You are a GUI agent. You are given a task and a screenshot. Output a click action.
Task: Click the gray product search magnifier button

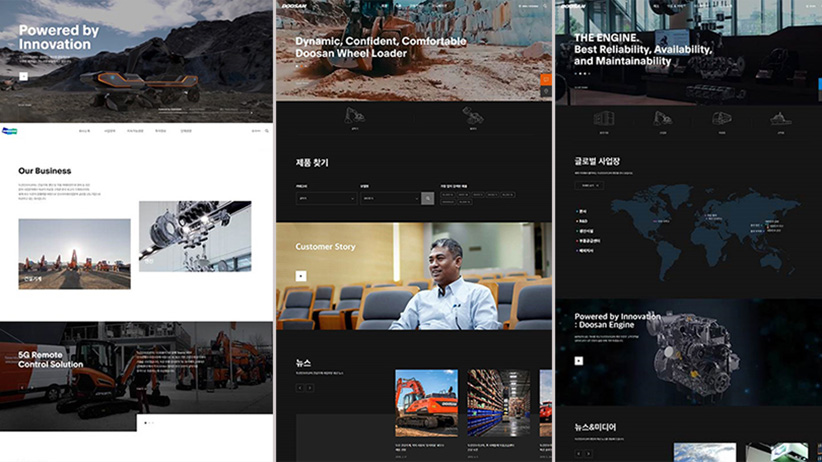click(428, 198)
